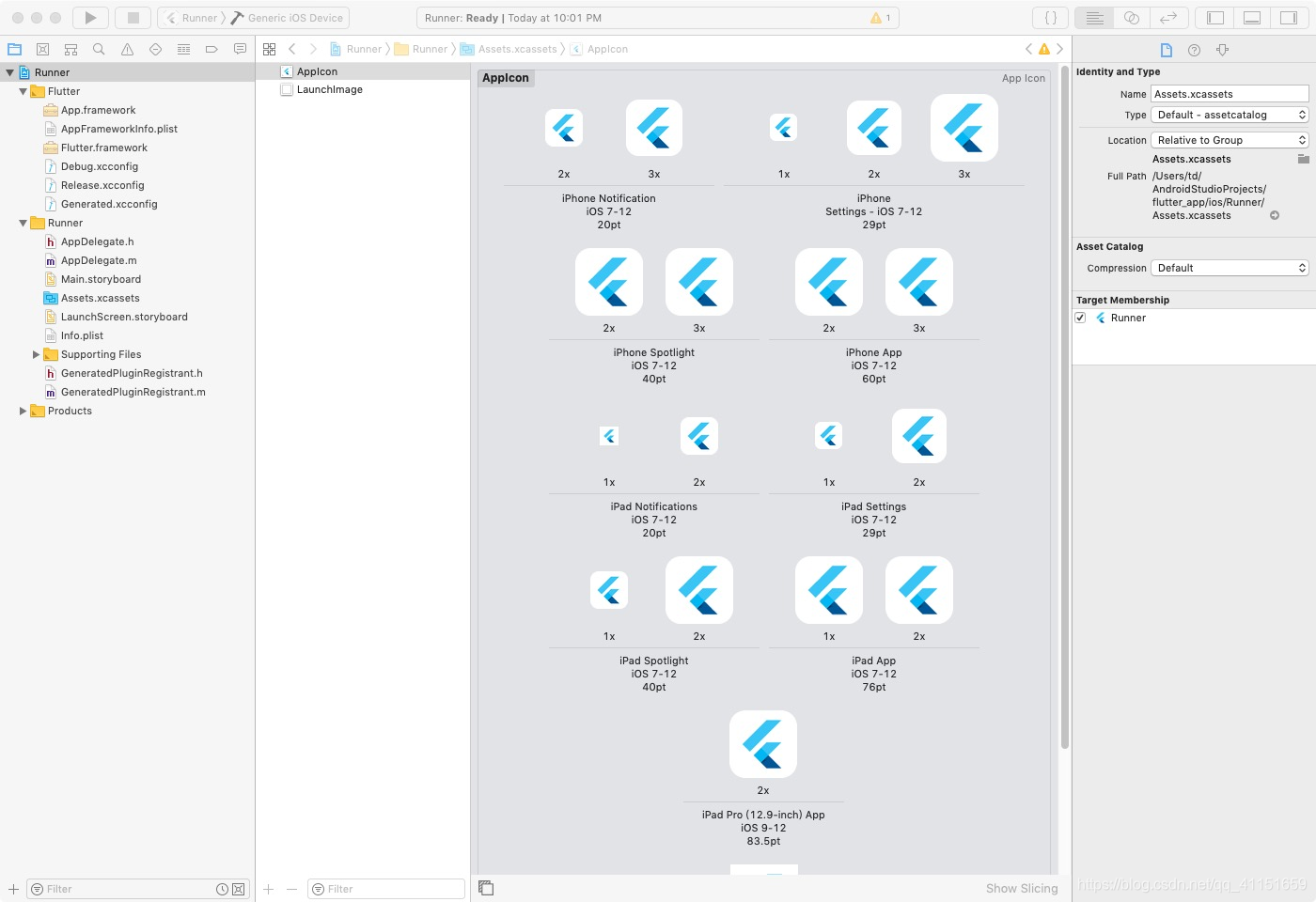The image size is (1316, 902).
Task: Open Debug.xcconfig file
Action: tap(100, 166)
